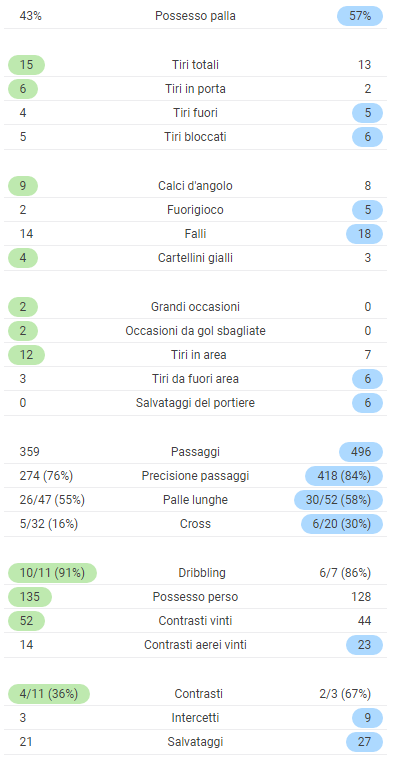Click the blue 496 passes badge
Screen dimensions: 395x778
361,452
